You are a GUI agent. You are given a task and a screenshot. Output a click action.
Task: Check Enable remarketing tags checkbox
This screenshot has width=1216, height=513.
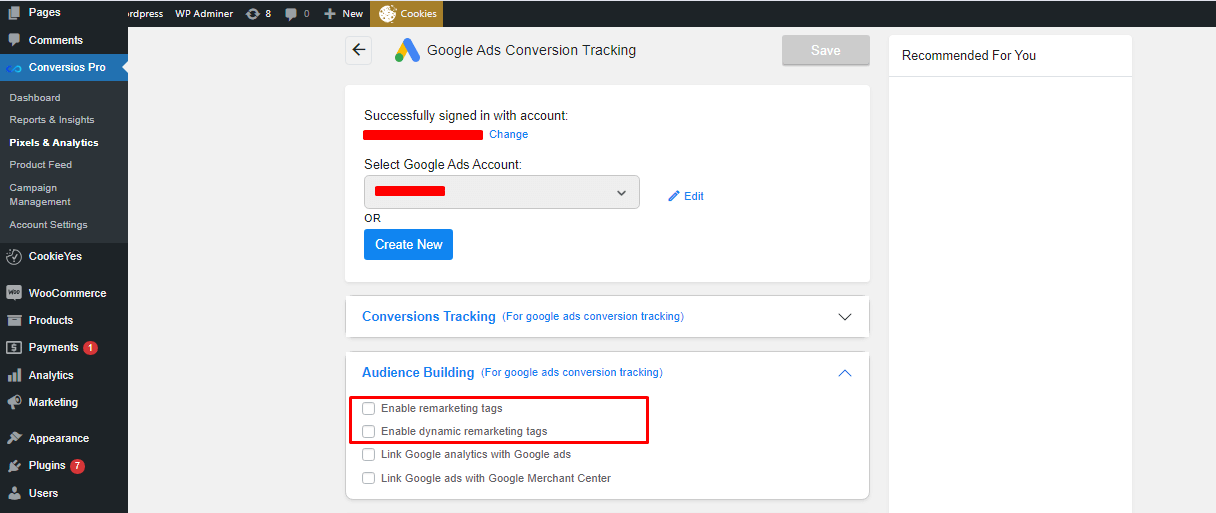(369, 408)
